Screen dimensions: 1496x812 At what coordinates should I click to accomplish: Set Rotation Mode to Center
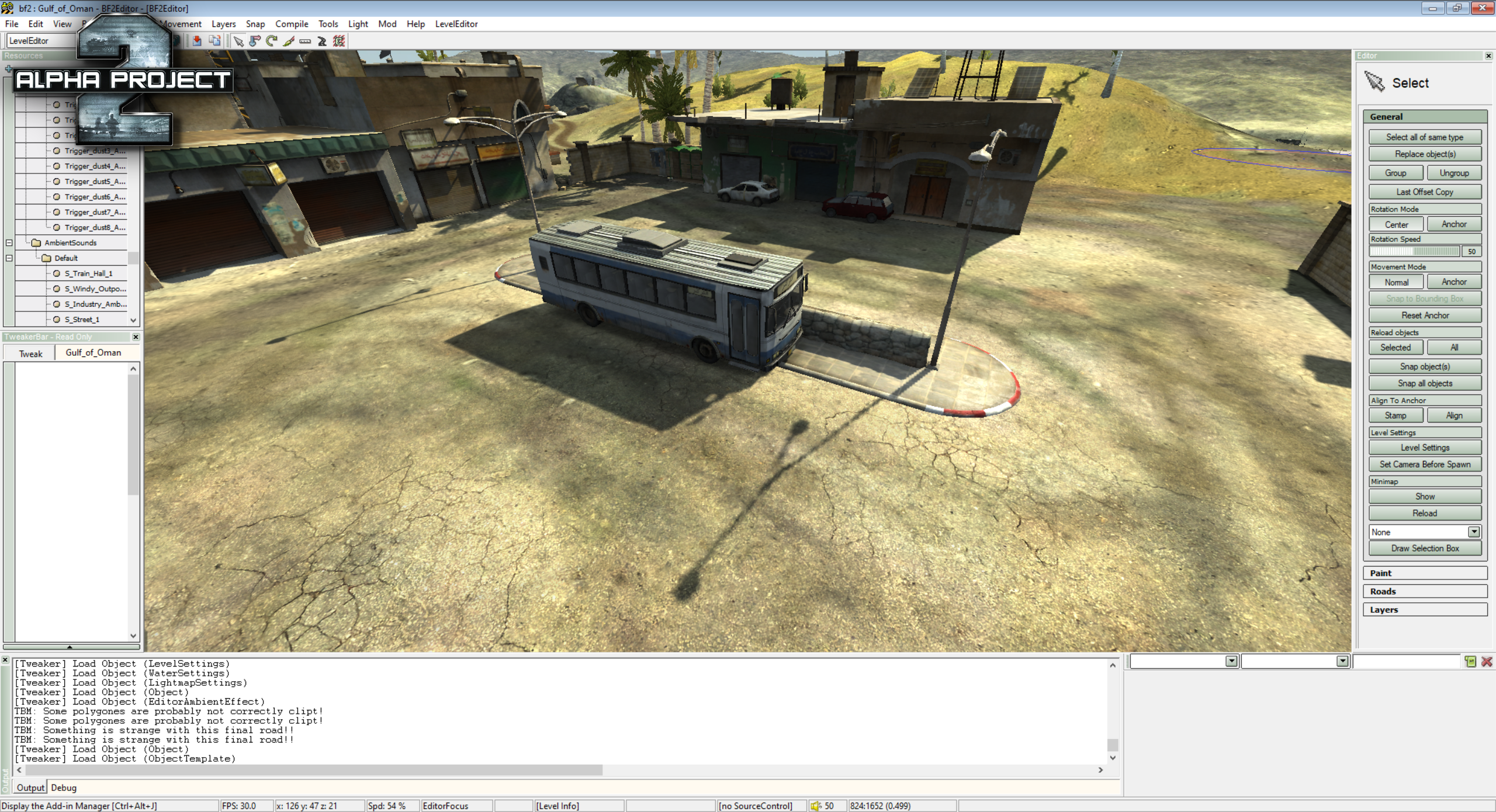click(x=1395, y=224)
